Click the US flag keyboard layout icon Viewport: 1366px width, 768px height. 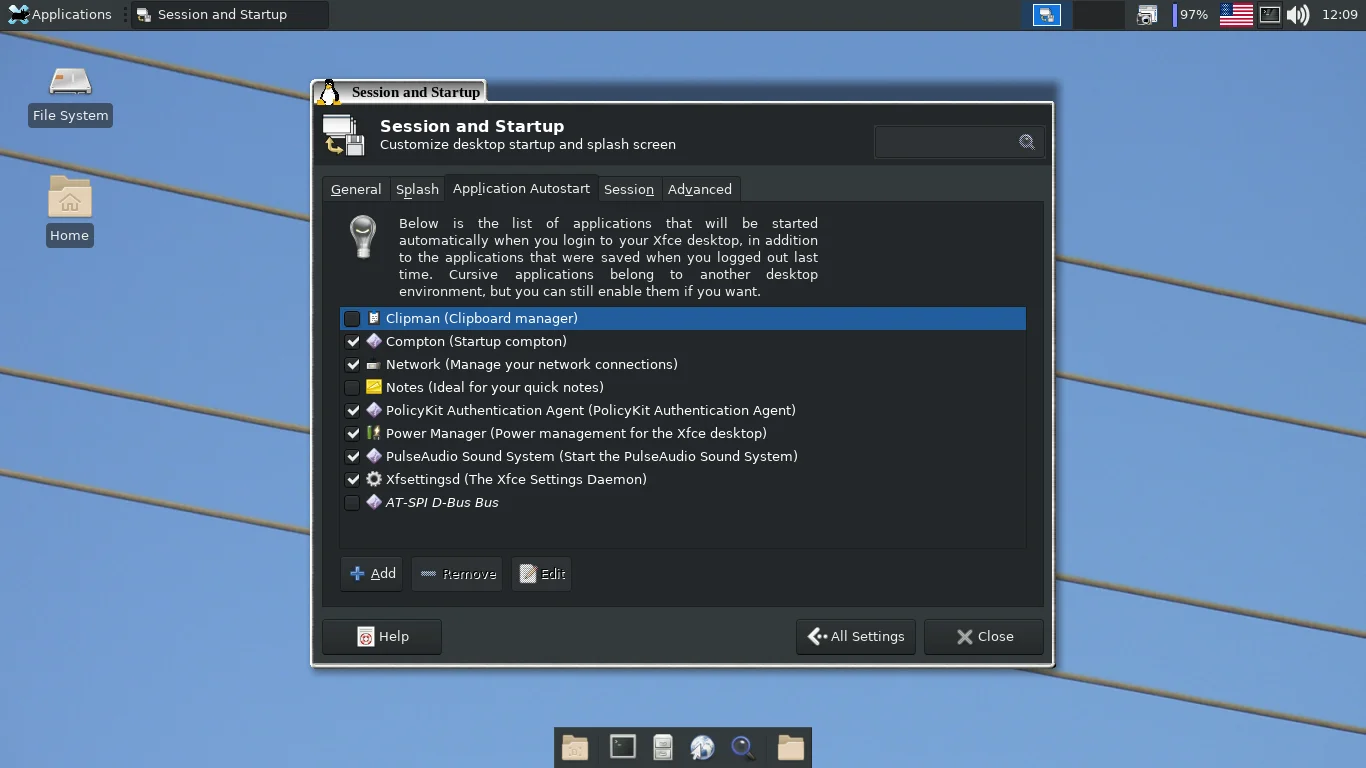pyautogui.click(x=1236, y=15)
